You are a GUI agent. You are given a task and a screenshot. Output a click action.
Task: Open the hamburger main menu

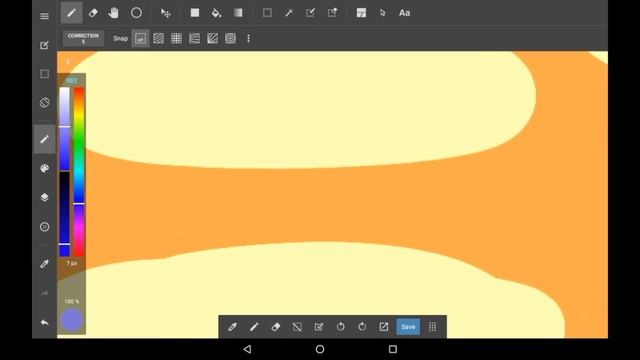click(x=44, y=16)
